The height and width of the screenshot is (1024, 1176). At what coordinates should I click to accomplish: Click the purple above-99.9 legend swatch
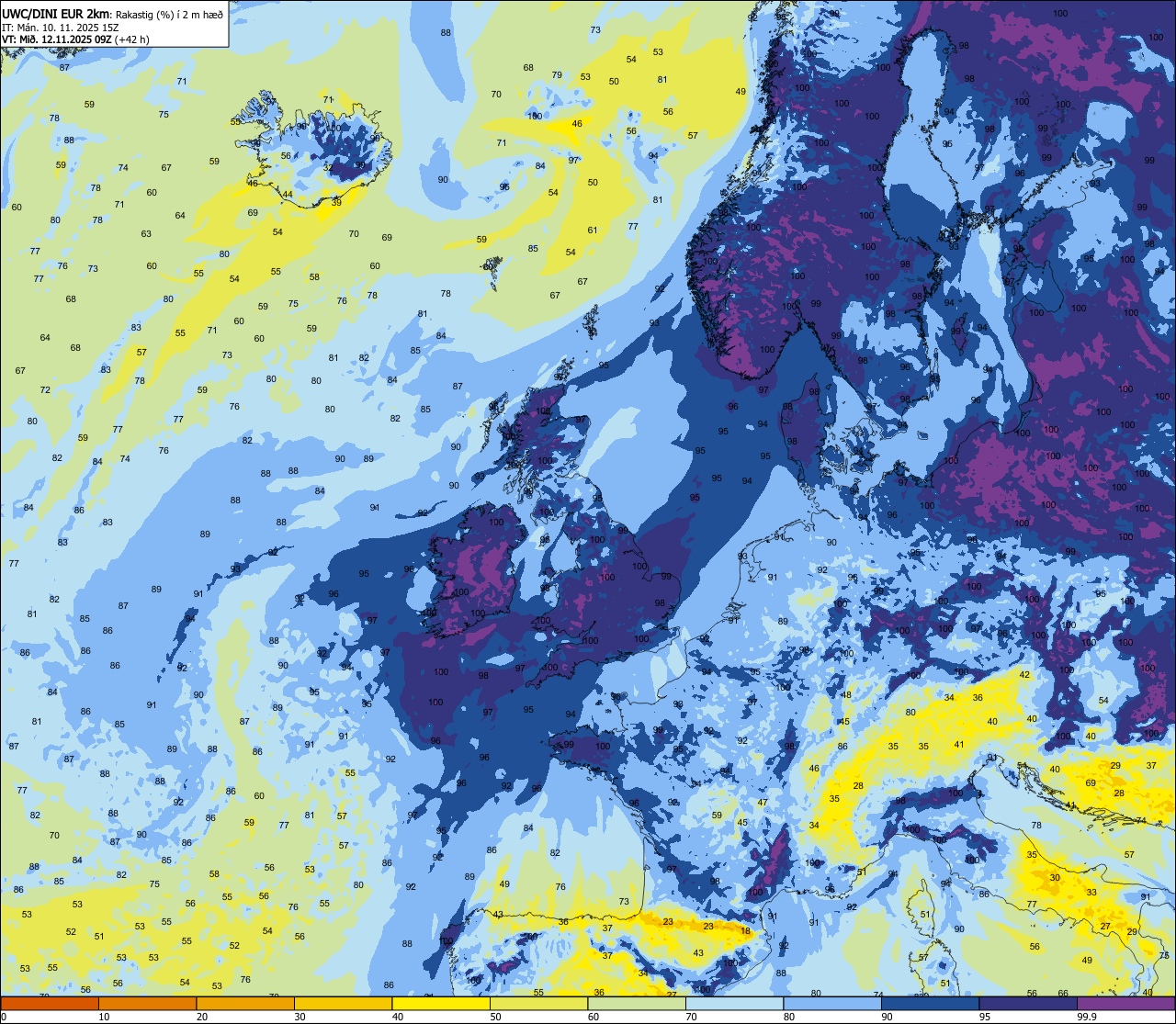1125,1003
